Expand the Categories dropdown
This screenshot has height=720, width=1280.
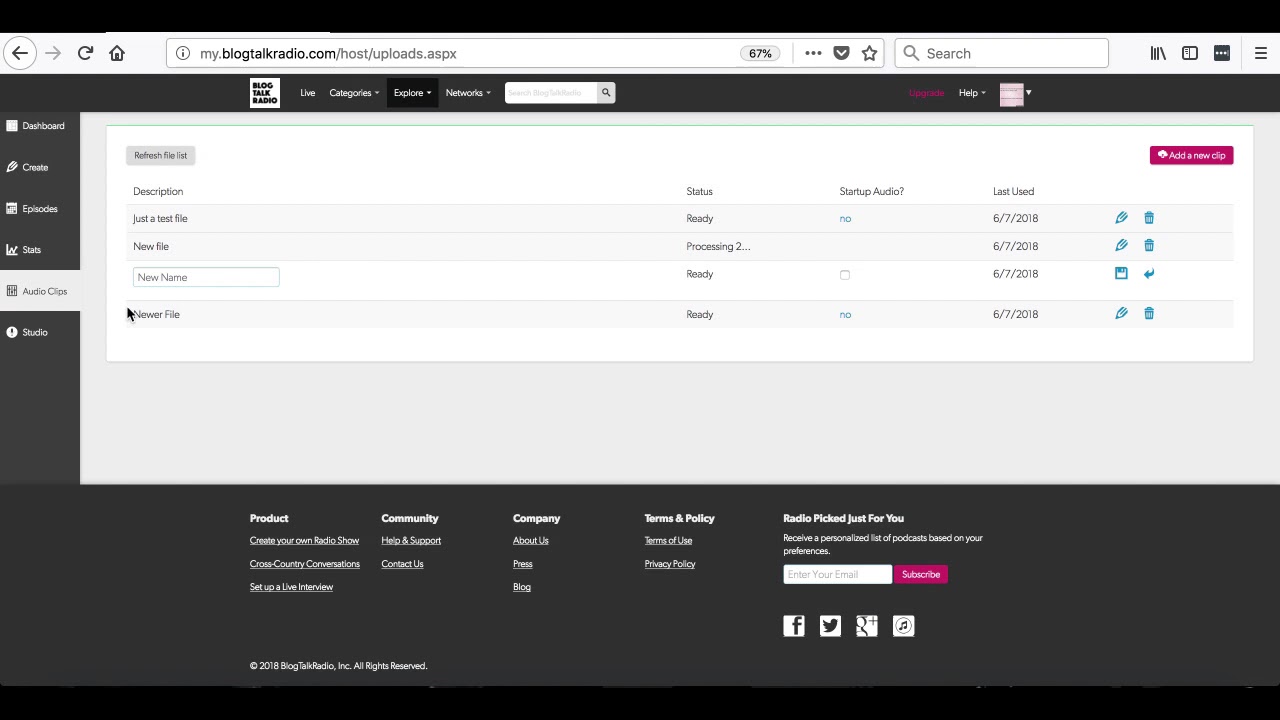coord(354,93)
